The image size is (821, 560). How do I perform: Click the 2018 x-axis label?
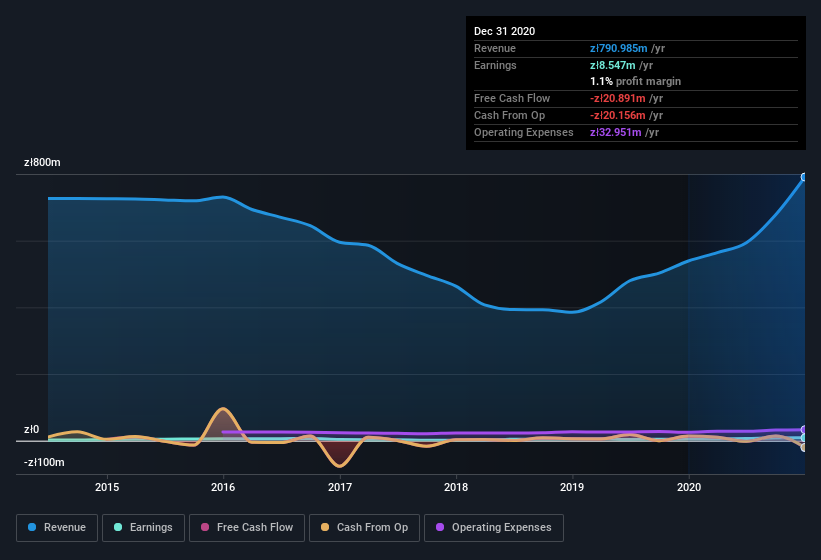[456, 487]
